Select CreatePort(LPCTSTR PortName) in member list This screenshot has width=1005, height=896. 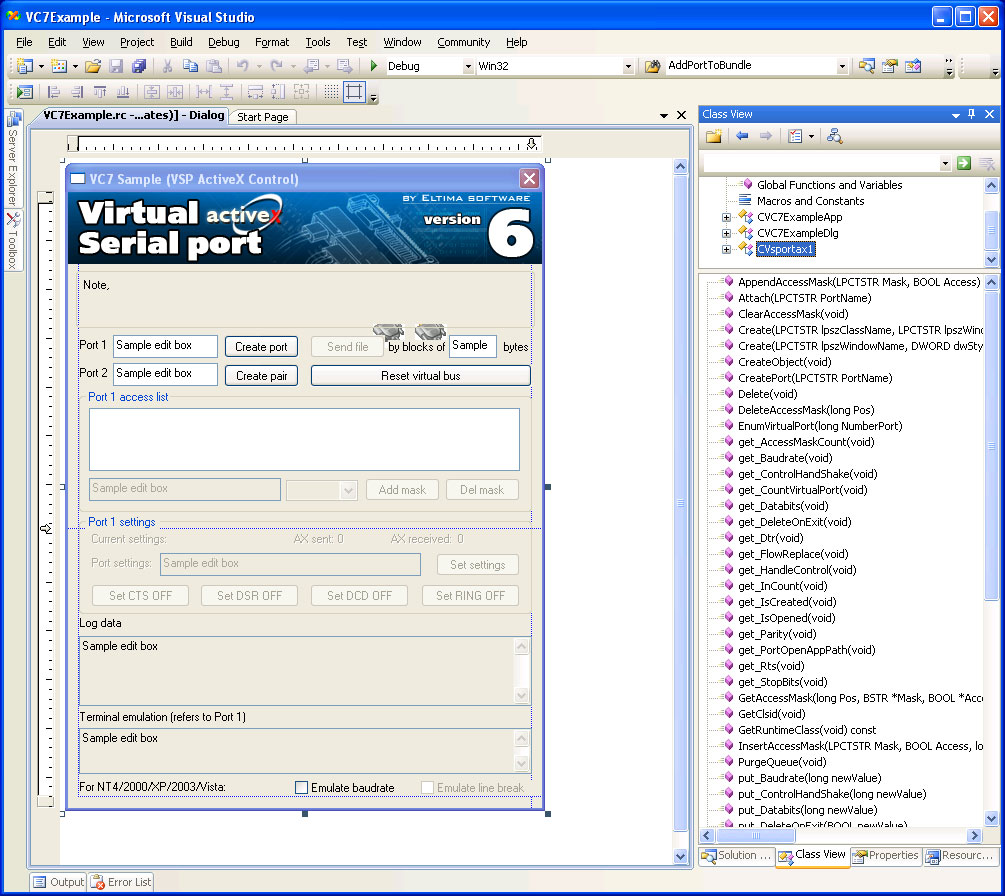click(815, 378)
